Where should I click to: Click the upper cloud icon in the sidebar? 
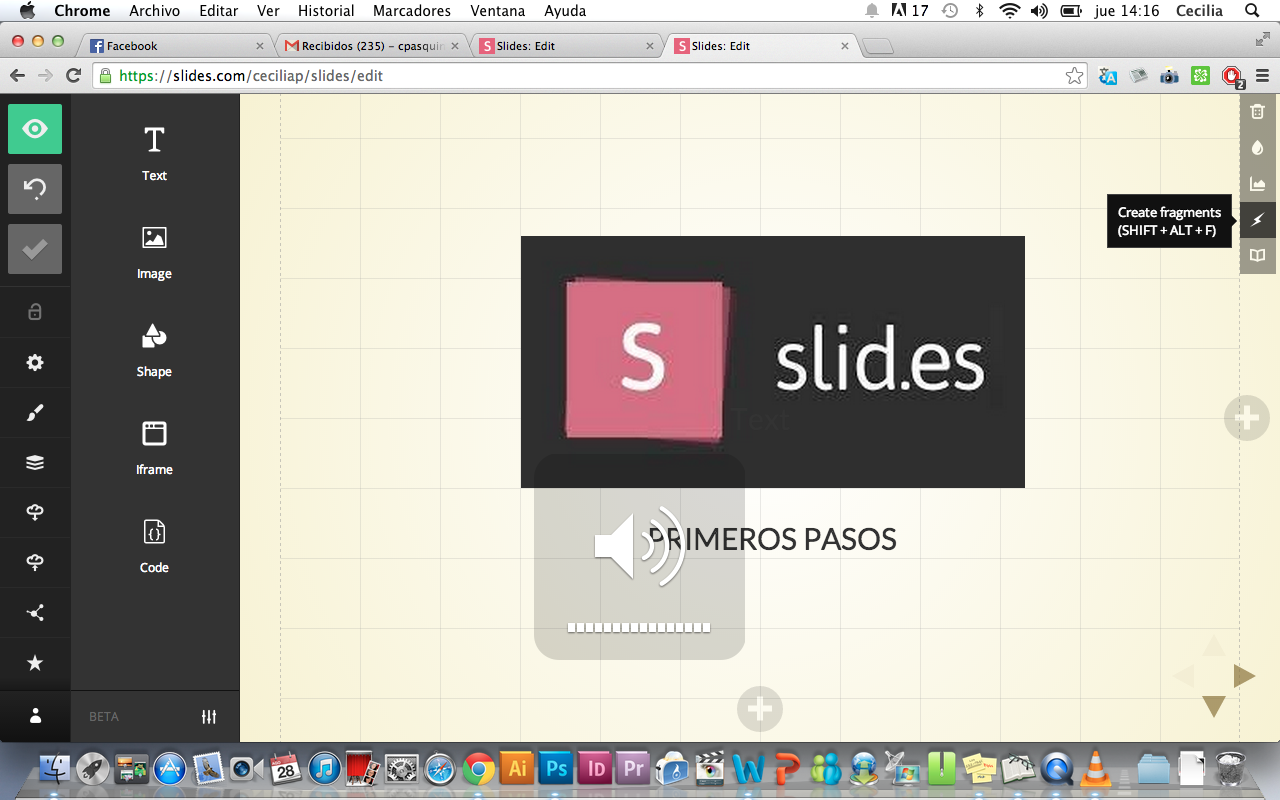point(35,512)
